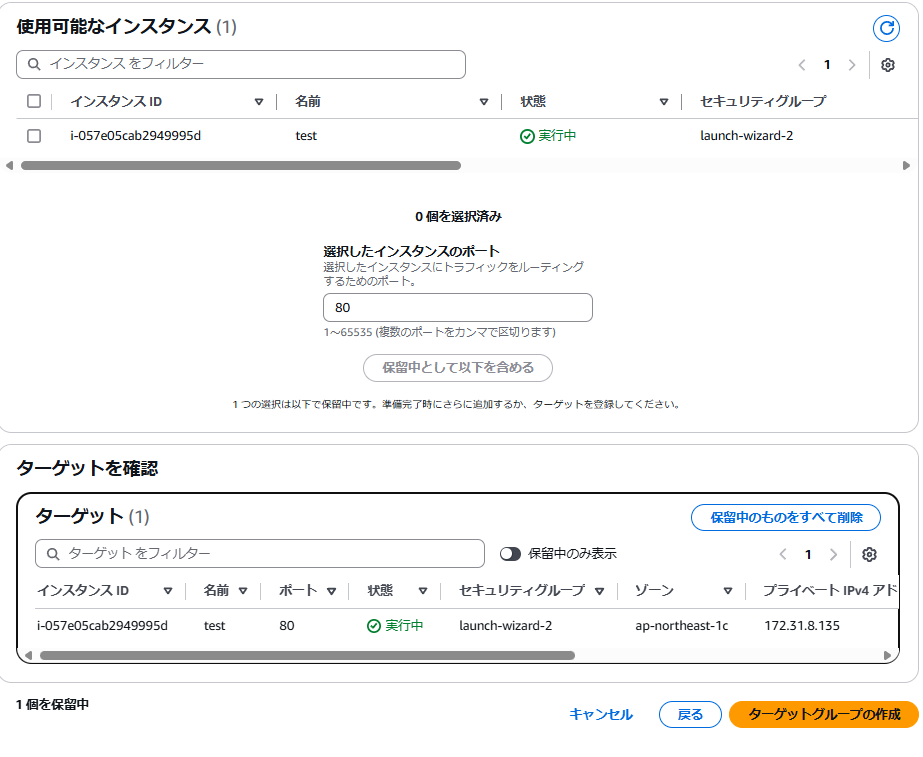
Task: Sort targets by 名前 column
Action: [x=243, y=591]
